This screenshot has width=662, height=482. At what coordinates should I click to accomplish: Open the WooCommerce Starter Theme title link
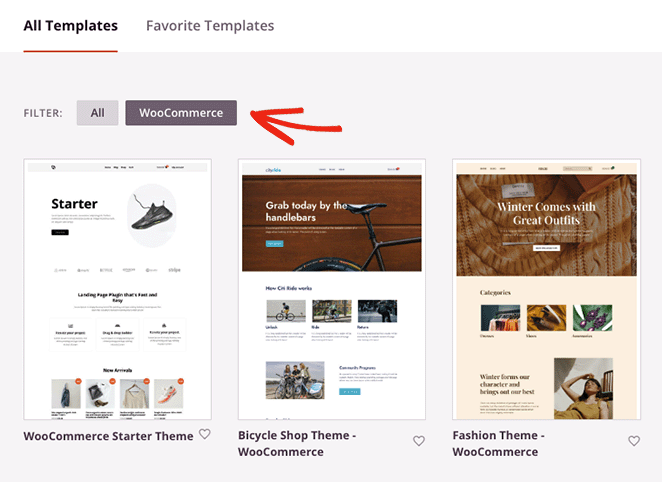(108, 436)
